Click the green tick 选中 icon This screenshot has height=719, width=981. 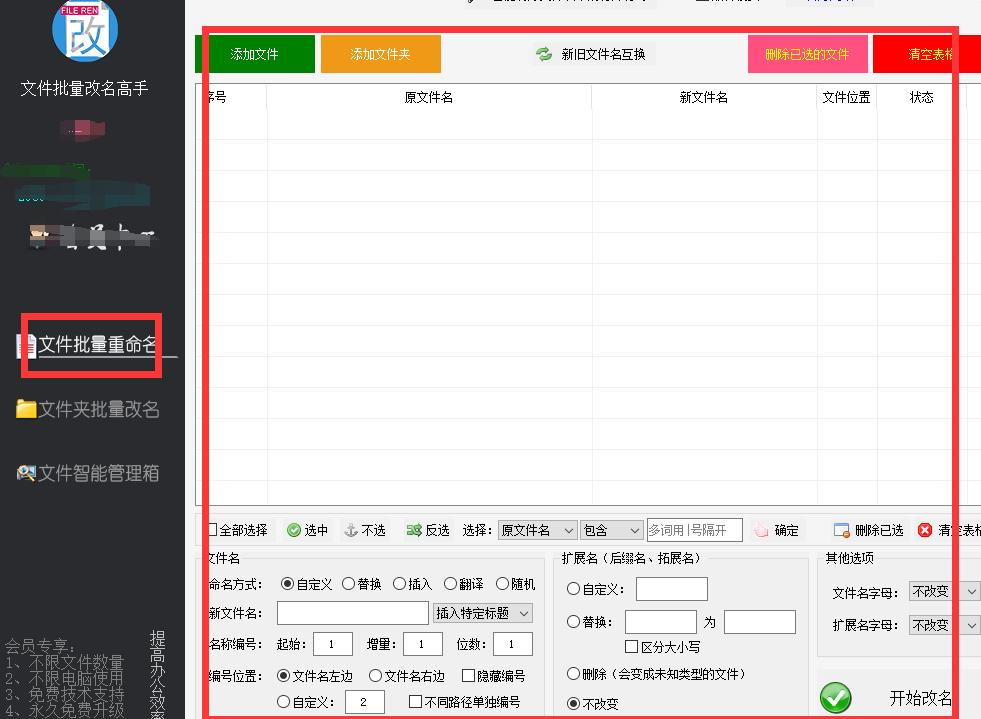pos(294,531)
